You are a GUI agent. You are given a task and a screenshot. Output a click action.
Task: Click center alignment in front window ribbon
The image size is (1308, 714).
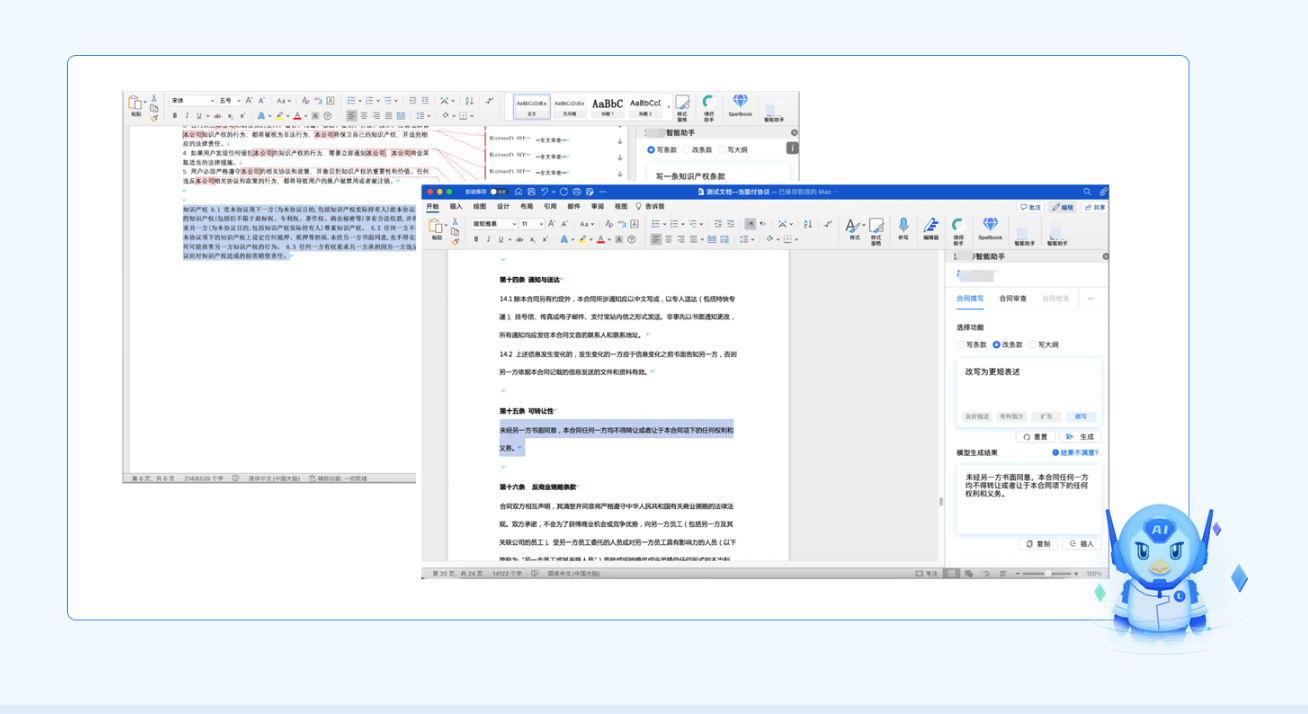669,240
